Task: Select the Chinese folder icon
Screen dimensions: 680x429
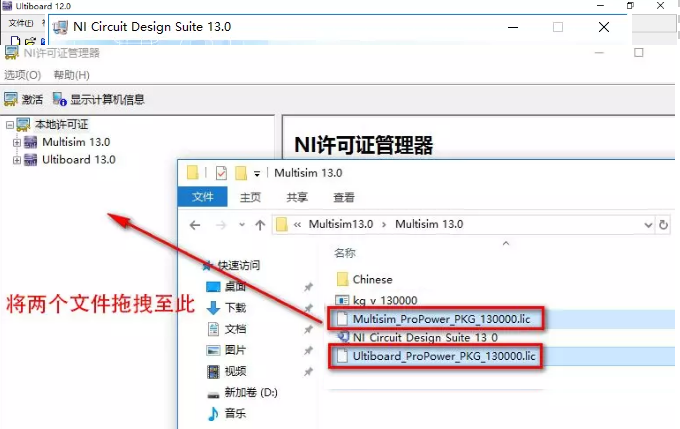Action: click(341, 279)
